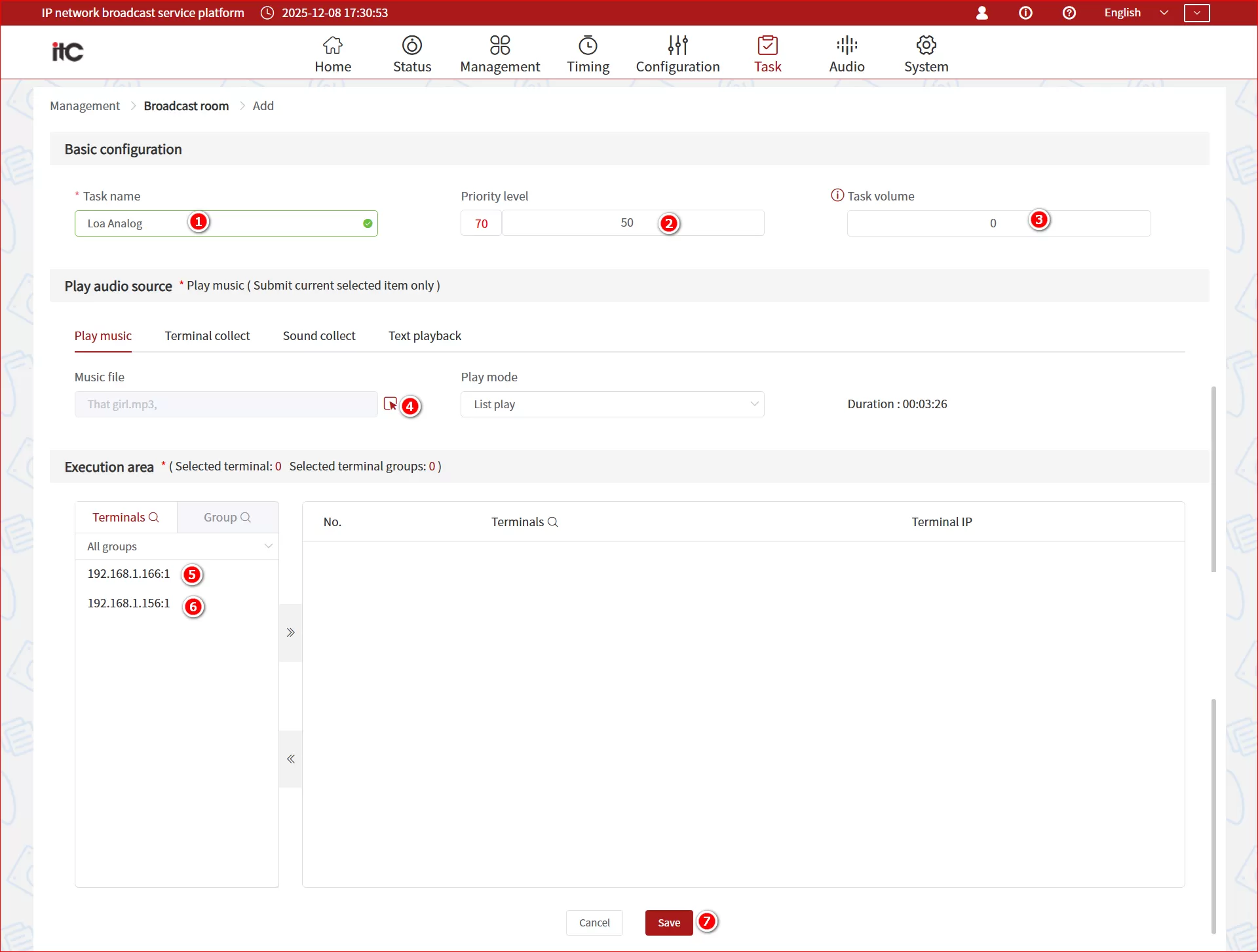The width and height of the screenshot is (1258, 952).
Task: Open the Status page icon
Action: [411, 45]
